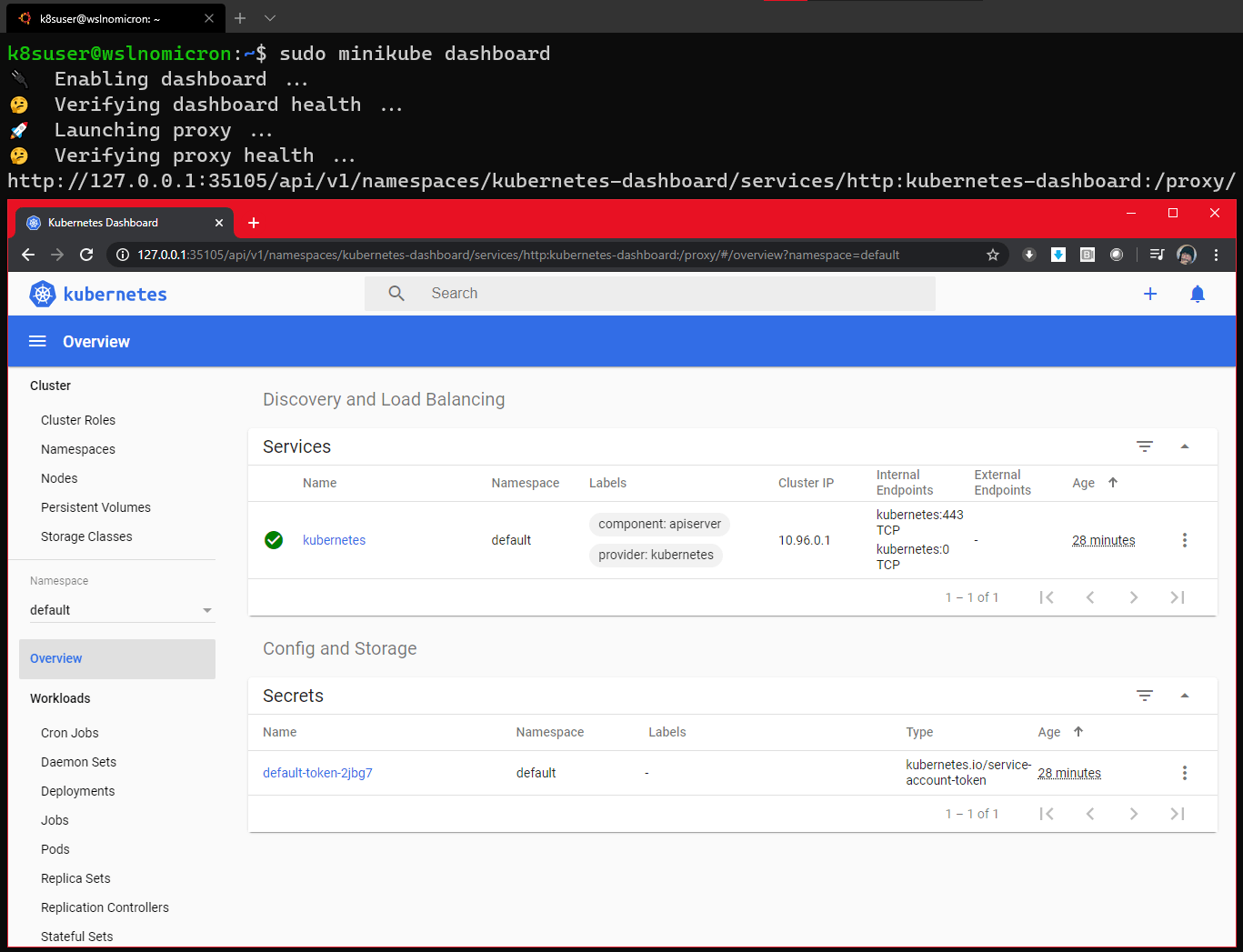Screen dimensions: 1243x952
Task: Click the browser downloads icon
Action: (x=1028, y=255)
